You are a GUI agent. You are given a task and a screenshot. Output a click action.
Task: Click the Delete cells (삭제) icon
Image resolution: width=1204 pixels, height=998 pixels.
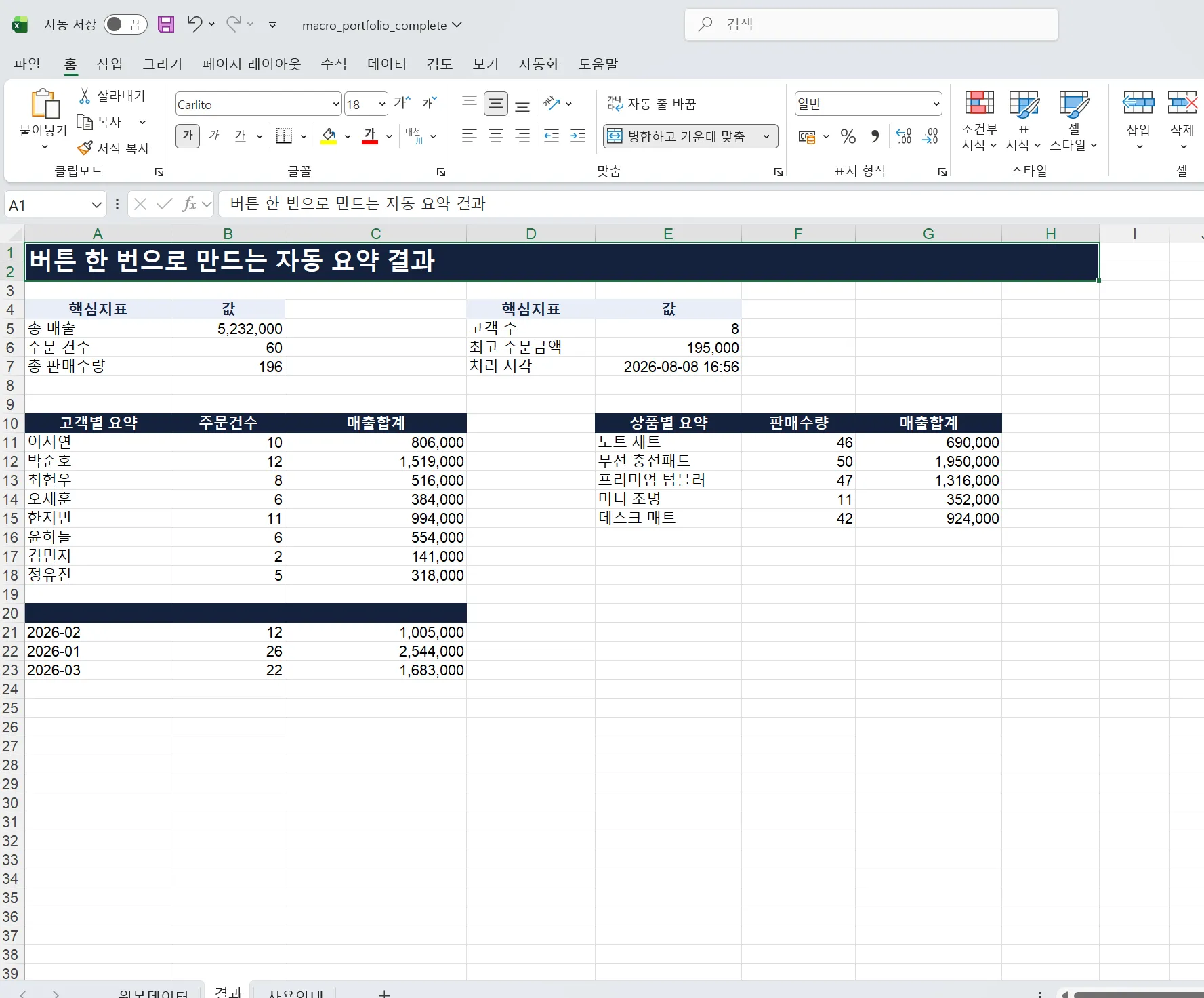[x=1182, y=103]
